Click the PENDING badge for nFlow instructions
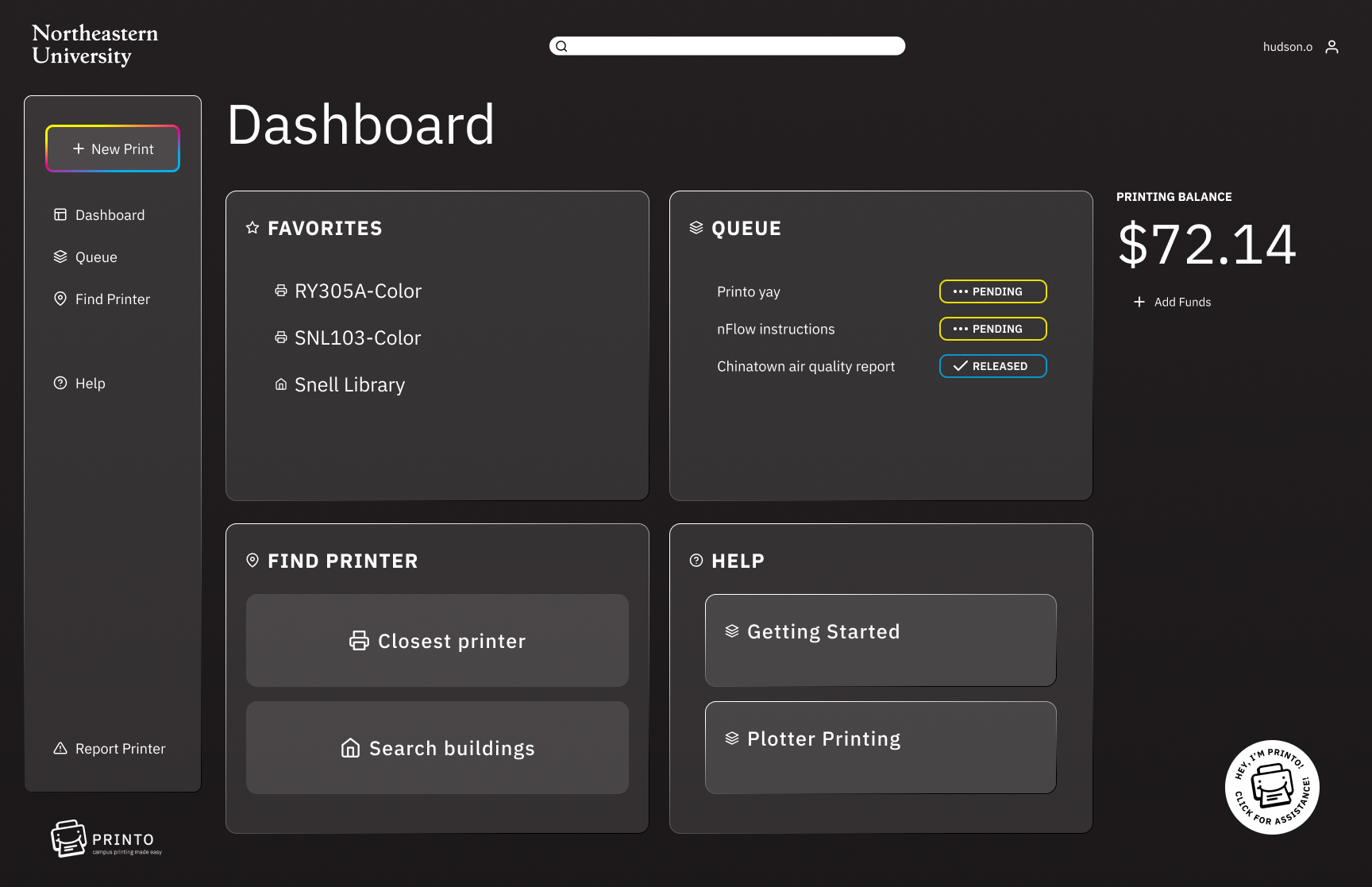1372x887 pixels. [992, 329]
